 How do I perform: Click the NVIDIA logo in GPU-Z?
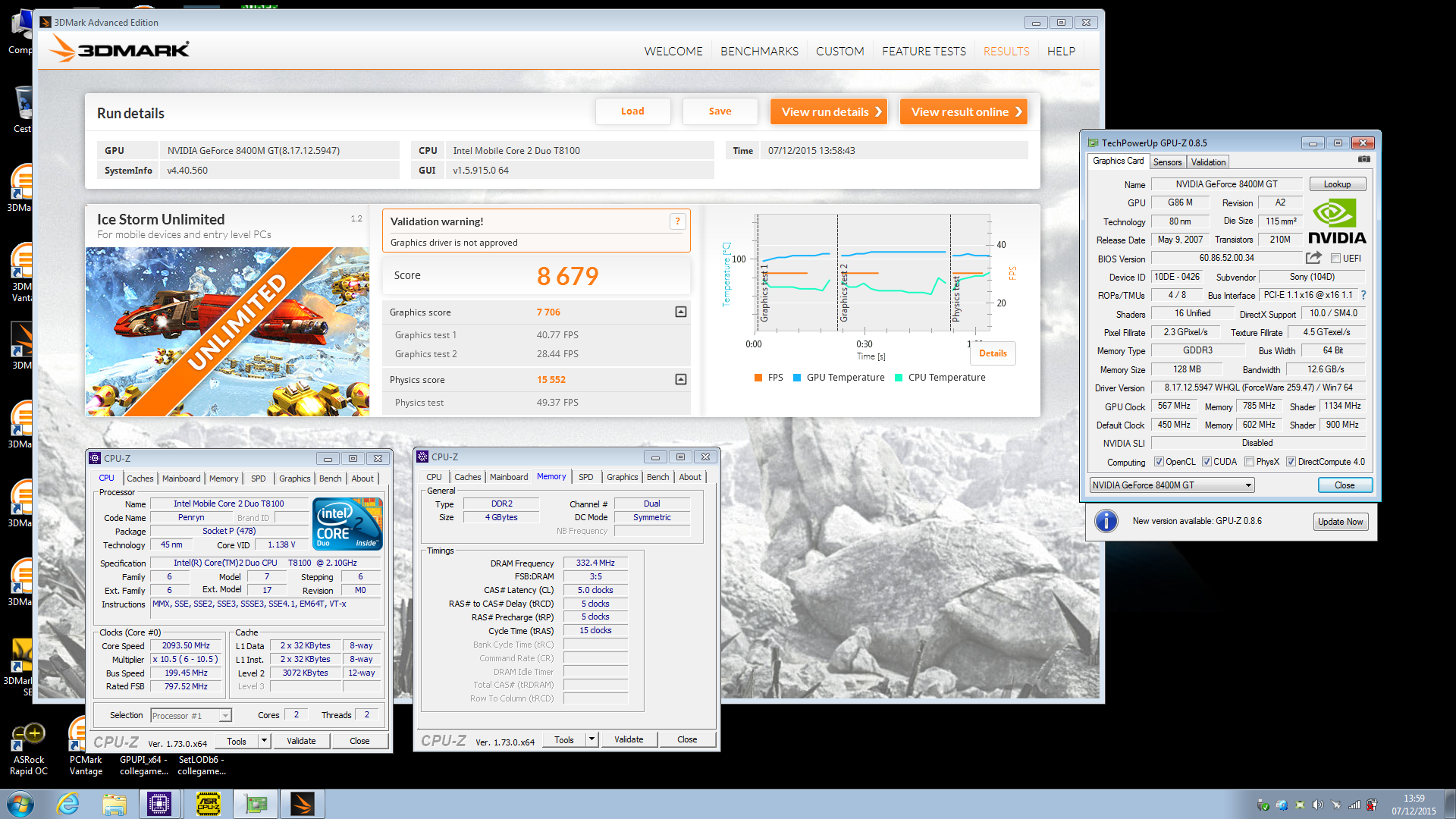1337,221
